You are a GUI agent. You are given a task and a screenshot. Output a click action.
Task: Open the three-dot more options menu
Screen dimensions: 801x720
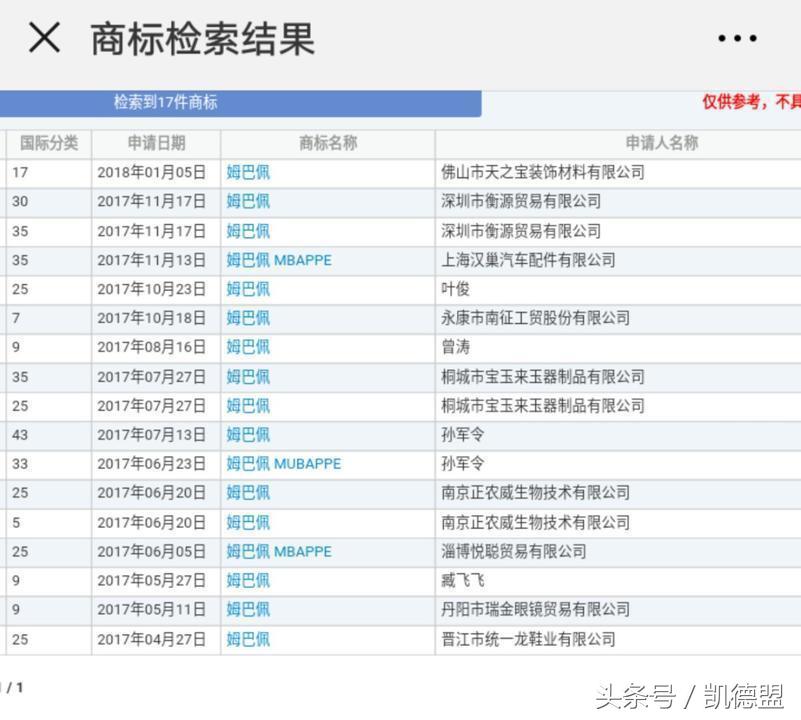[735, 38]
